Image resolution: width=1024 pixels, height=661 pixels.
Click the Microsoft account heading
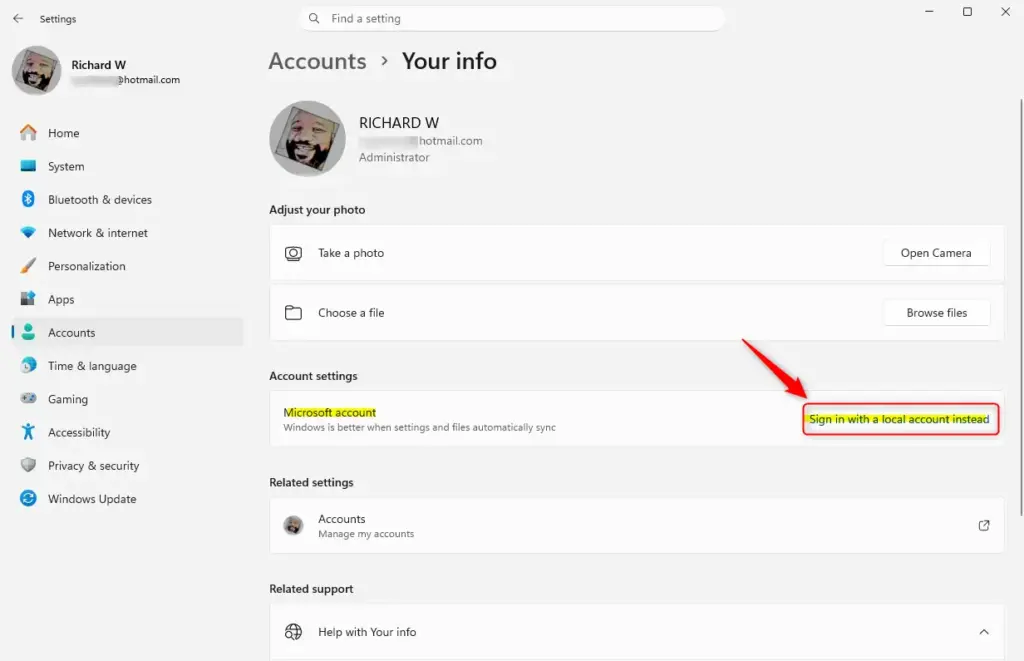[x=330, y=412]
